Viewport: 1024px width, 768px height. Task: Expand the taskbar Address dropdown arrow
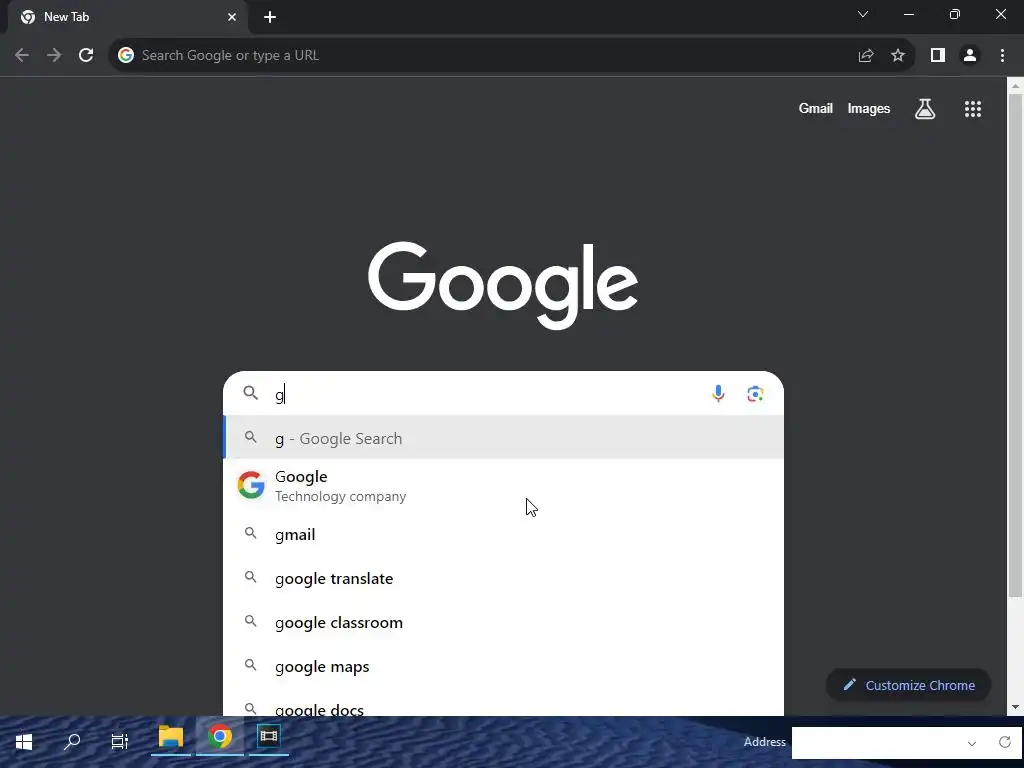pyautogui.click(x=972, y=743)
